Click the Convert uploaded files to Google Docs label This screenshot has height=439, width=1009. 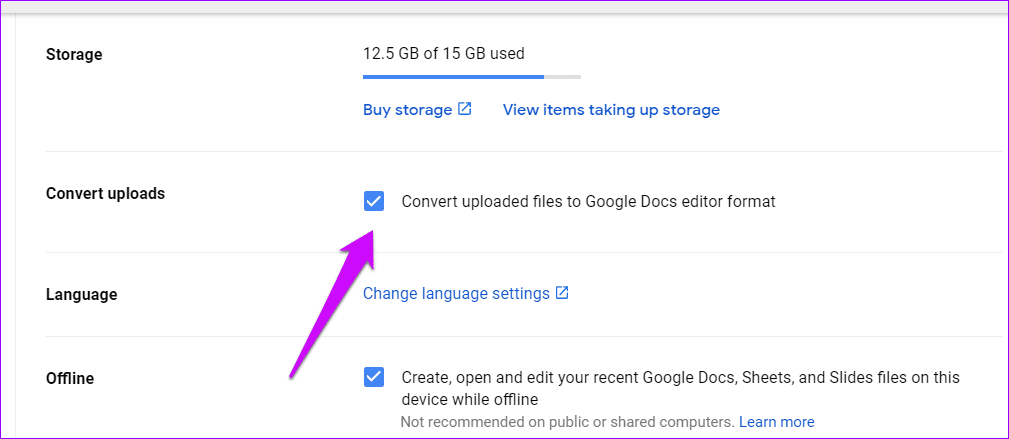click(588, 202)
